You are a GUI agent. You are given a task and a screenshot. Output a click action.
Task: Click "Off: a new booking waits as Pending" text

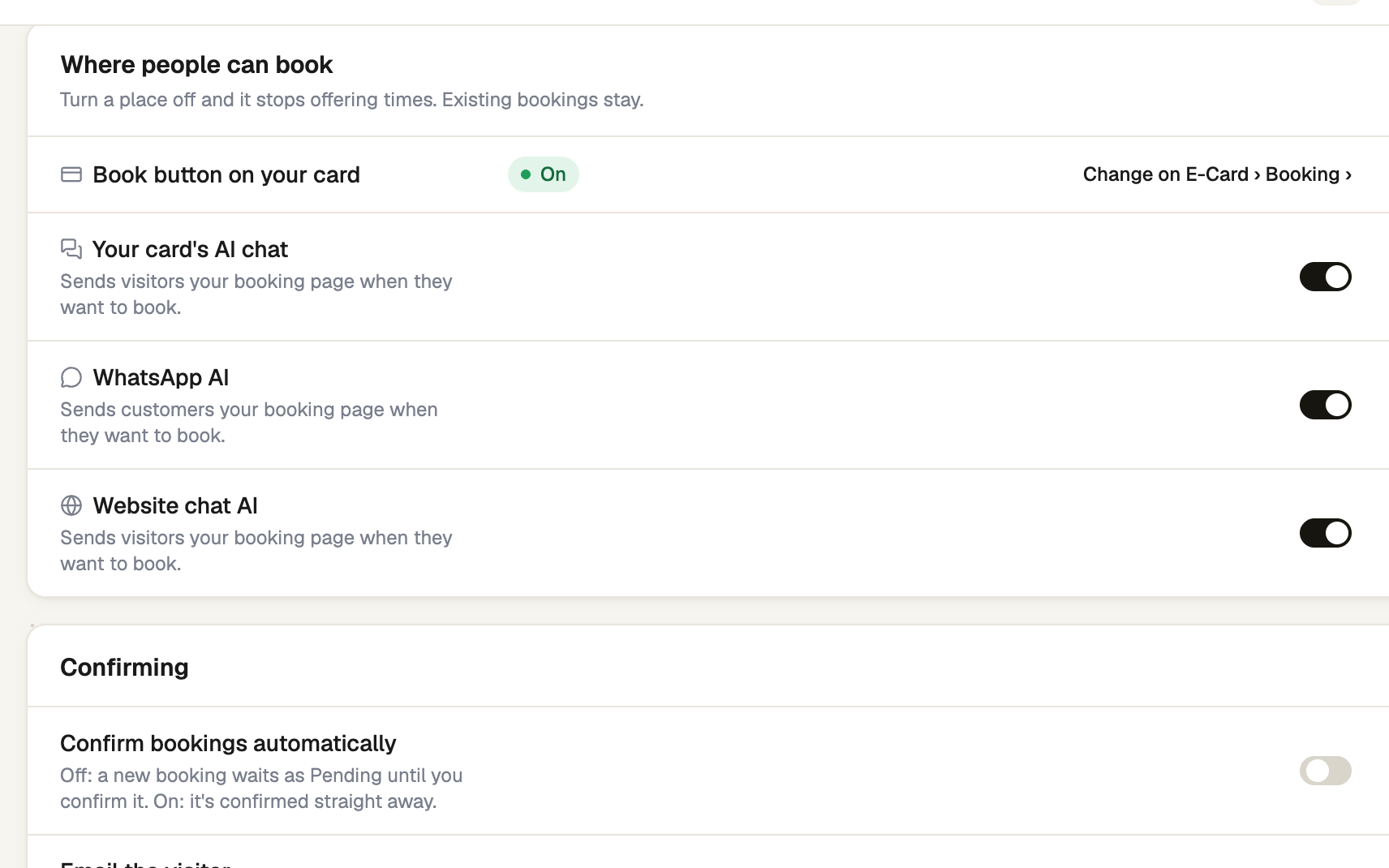[x=261, y=788]
